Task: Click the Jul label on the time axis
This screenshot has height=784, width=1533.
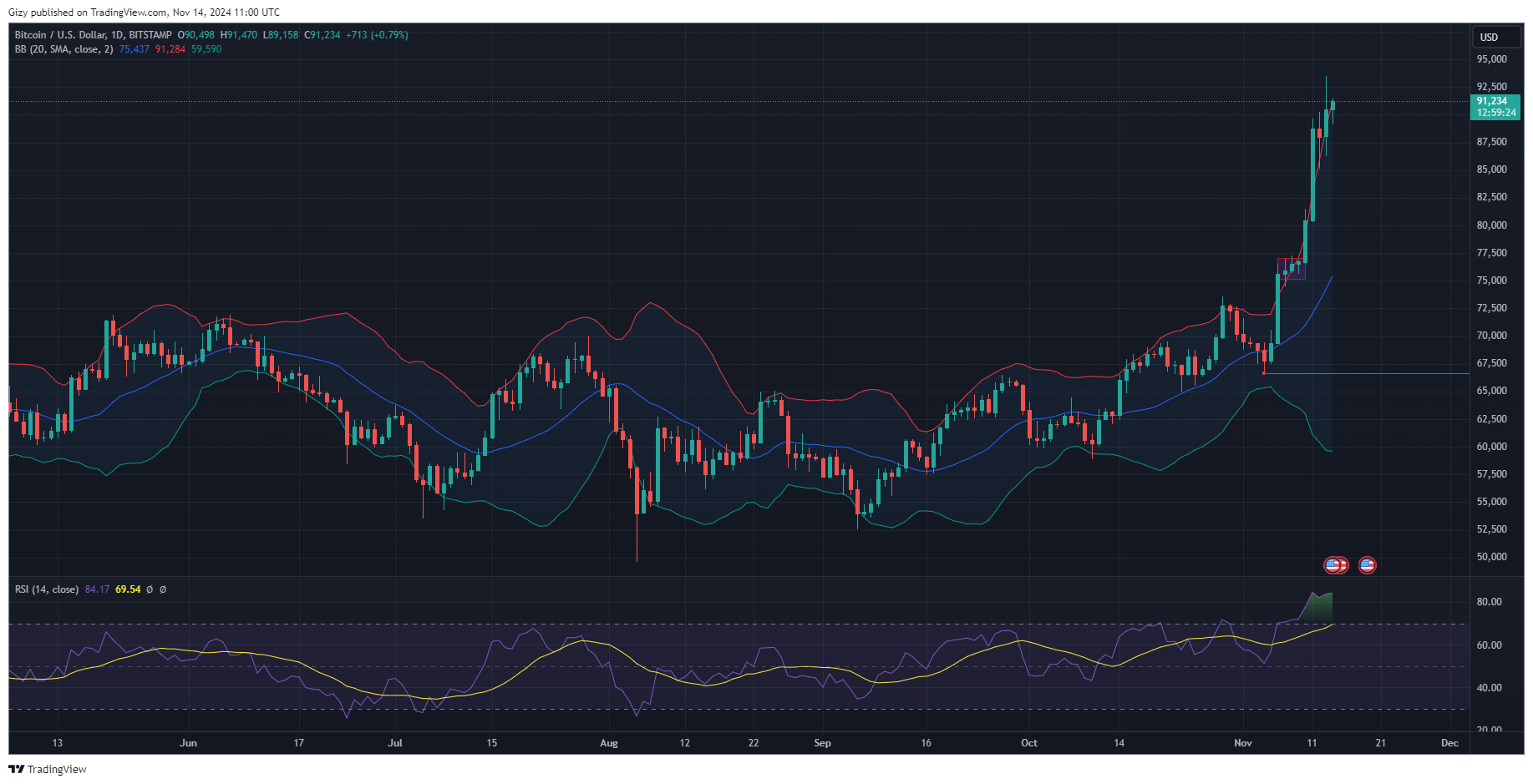Action: coord(395,743)
